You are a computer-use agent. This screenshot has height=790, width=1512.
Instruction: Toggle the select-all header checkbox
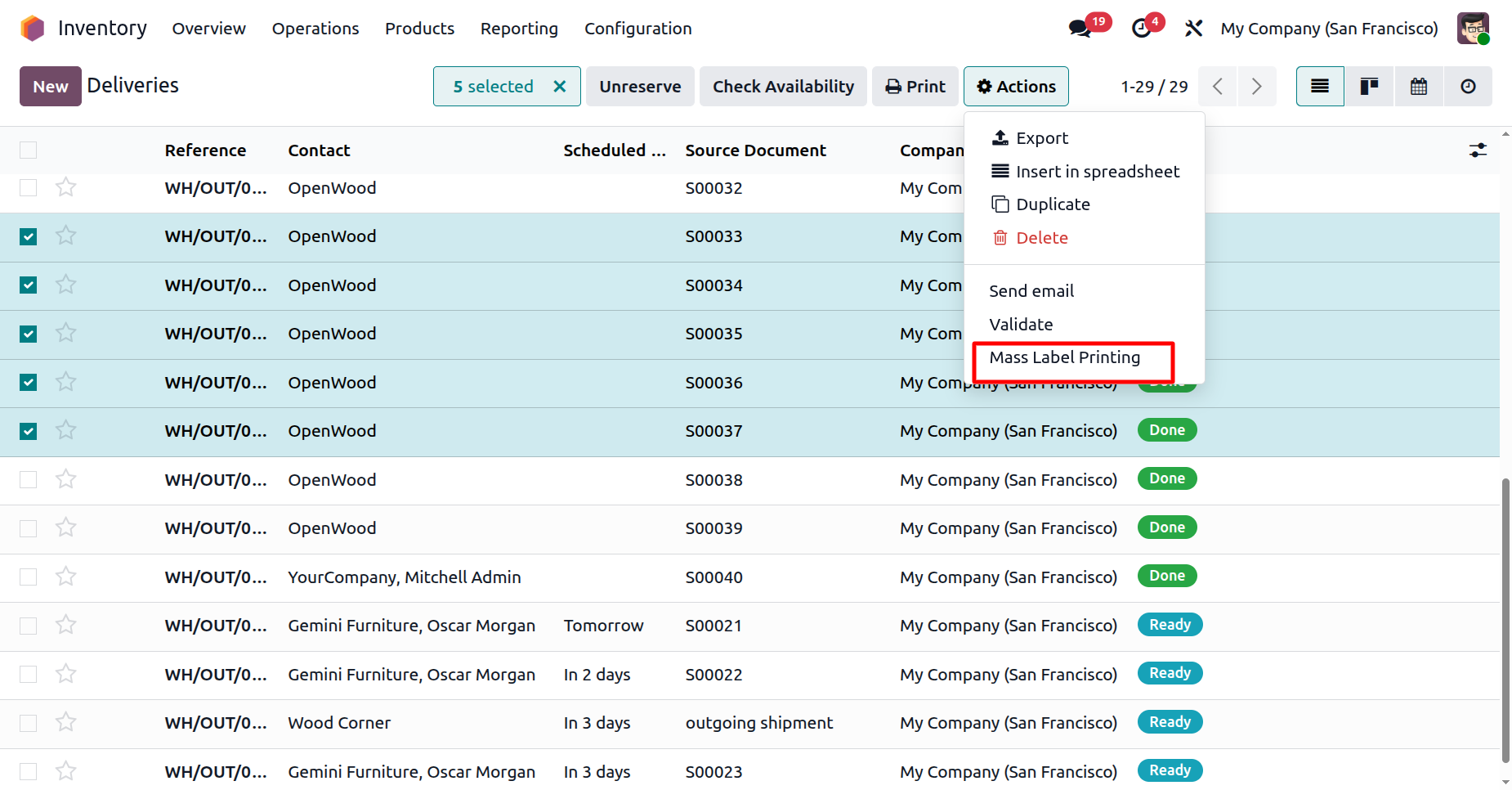(29, 150)
